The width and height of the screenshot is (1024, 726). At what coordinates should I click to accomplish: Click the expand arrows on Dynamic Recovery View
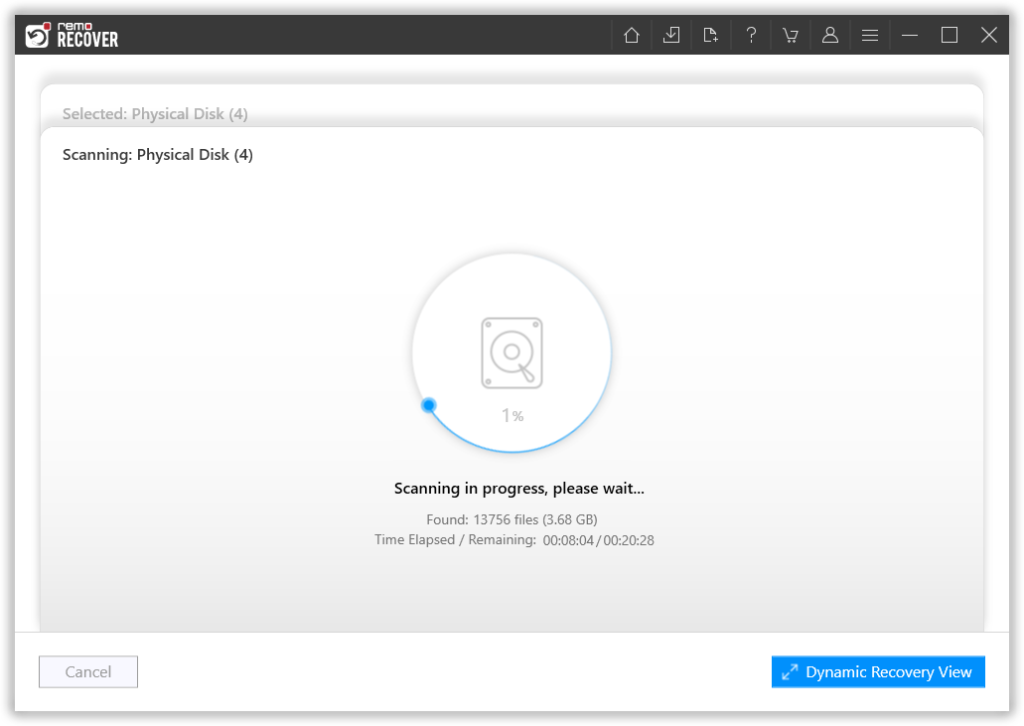[x=792, y=671]
